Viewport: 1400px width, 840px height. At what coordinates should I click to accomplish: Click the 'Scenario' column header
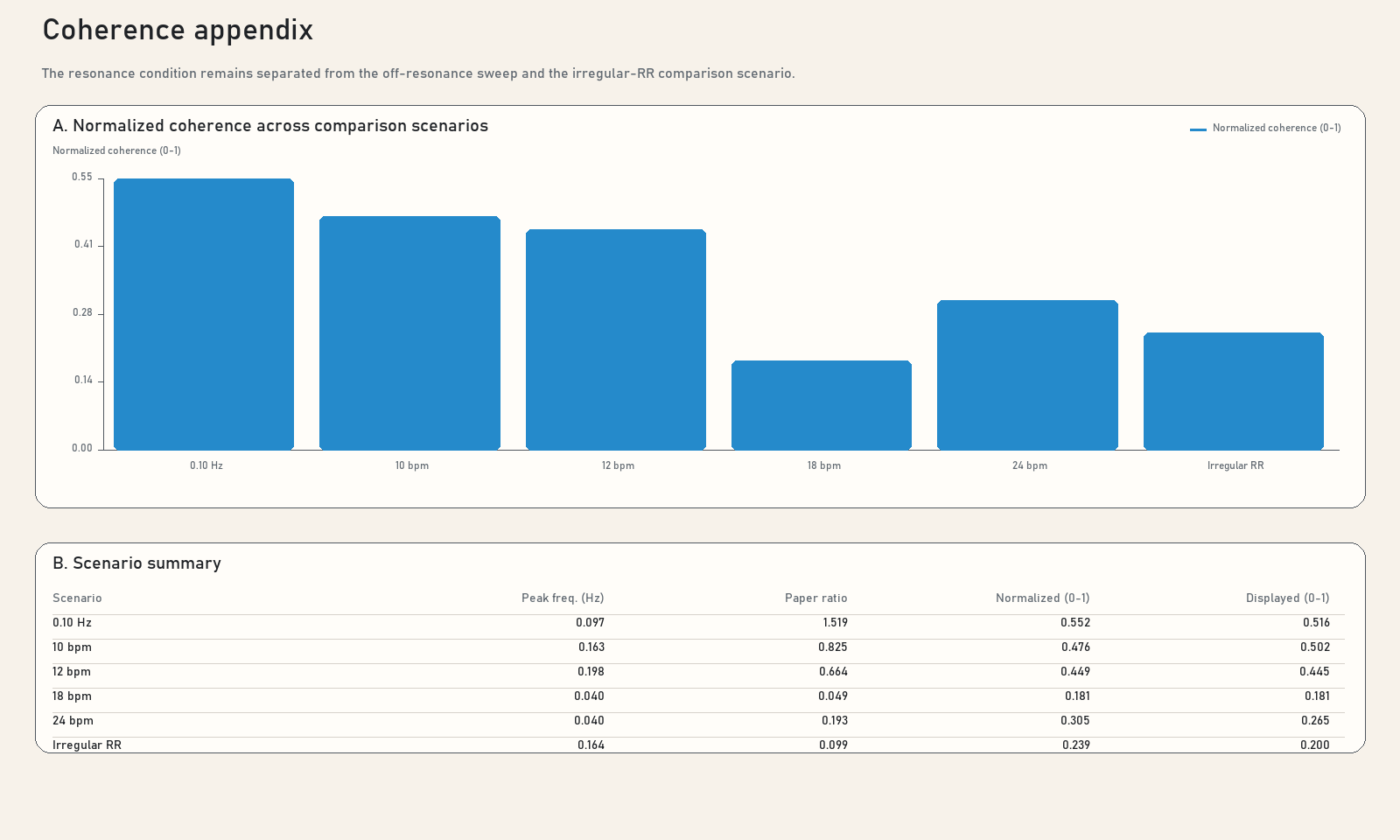(77, 598)
